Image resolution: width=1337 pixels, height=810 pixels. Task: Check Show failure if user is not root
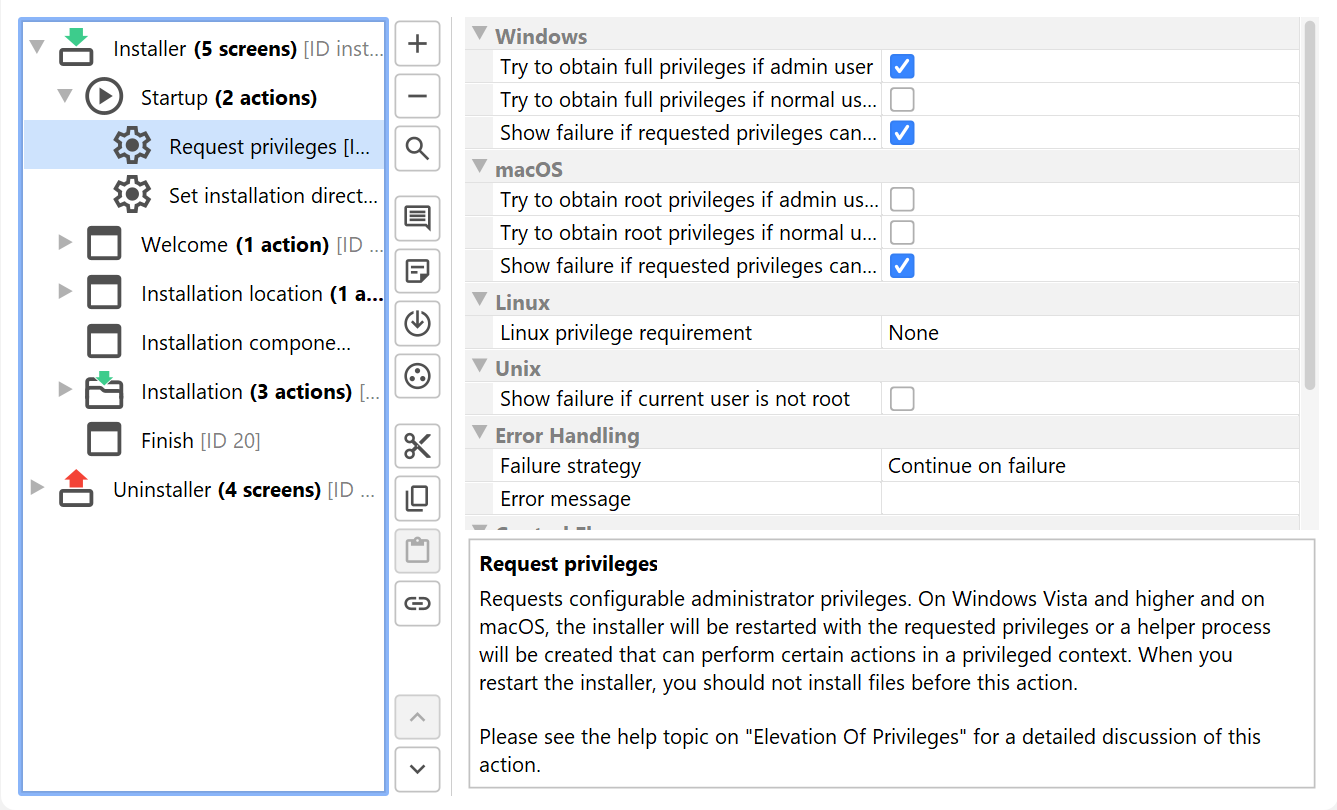click(x=902, y=399)
